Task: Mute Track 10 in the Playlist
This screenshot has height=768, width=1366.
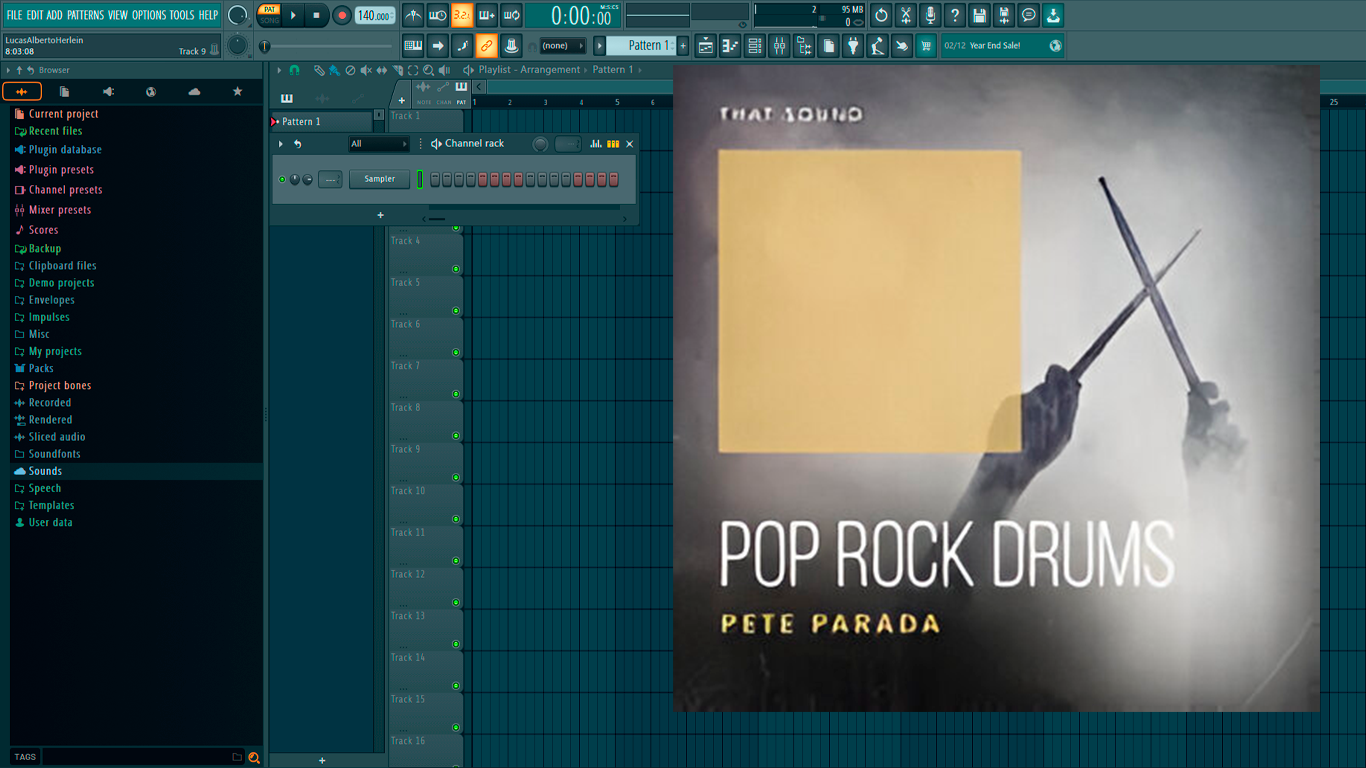Action: 456,519
